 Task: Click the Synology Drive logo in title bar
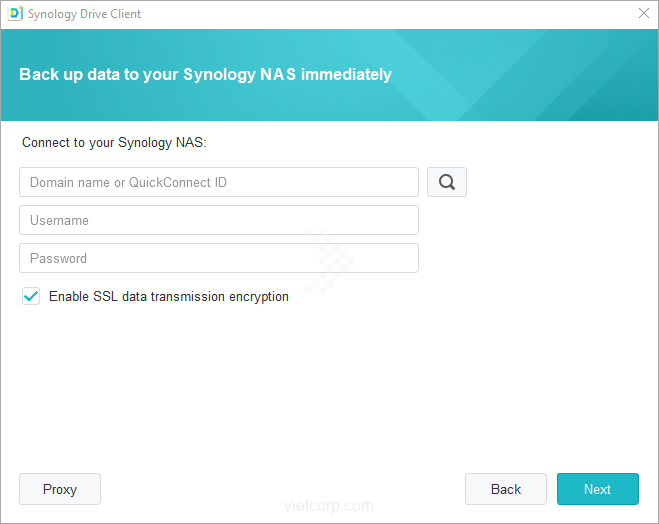[15, 14]
